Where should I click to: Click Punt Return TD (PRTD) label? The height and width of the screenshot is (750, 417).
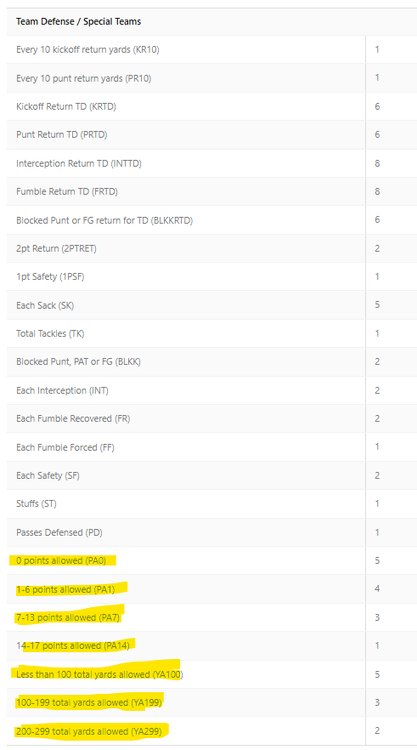pyautogui.click(x=62, y=134)
